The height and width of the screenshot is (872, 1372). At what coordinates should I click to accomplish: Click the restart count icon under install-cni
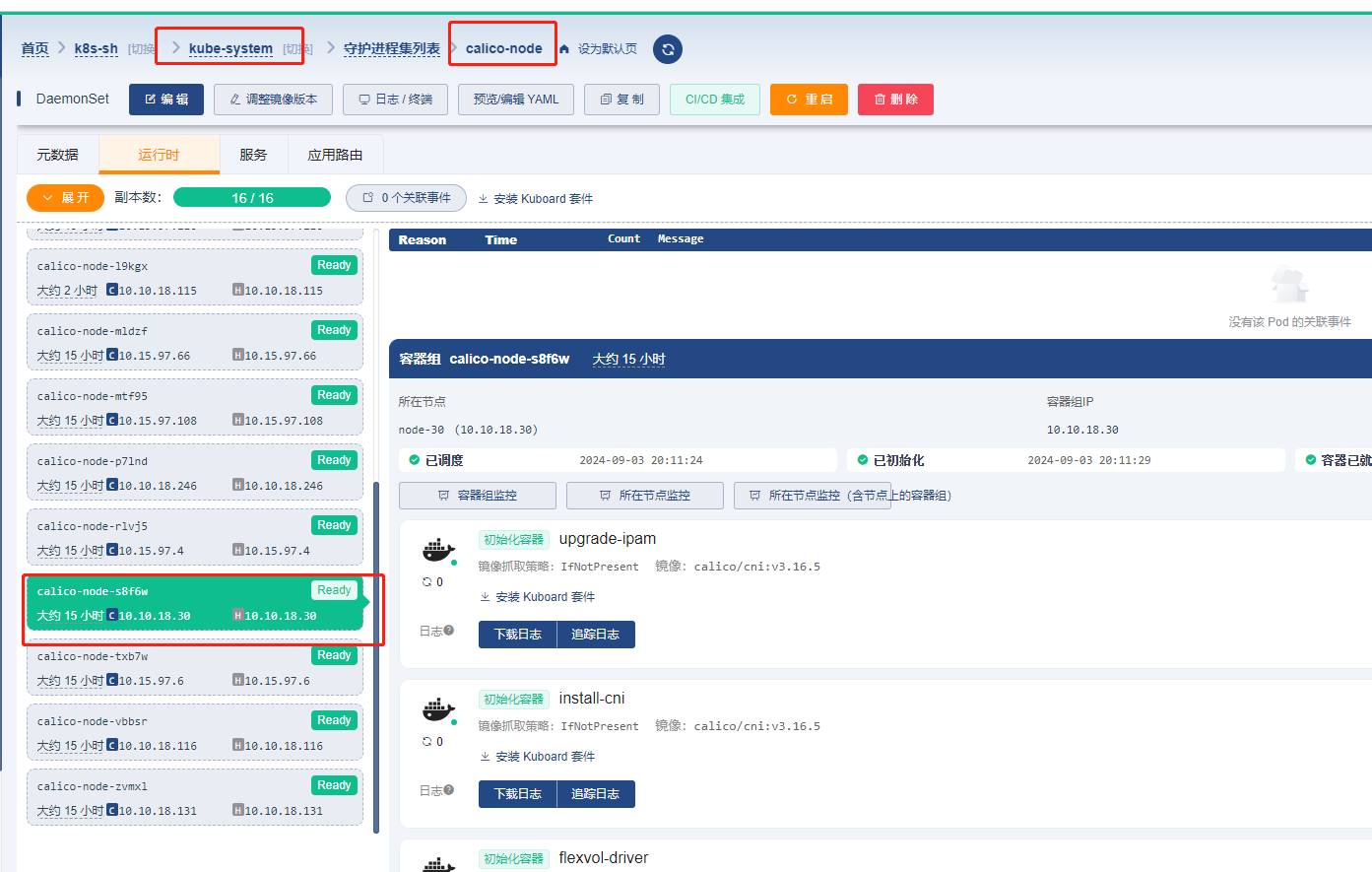coord(427,742)
